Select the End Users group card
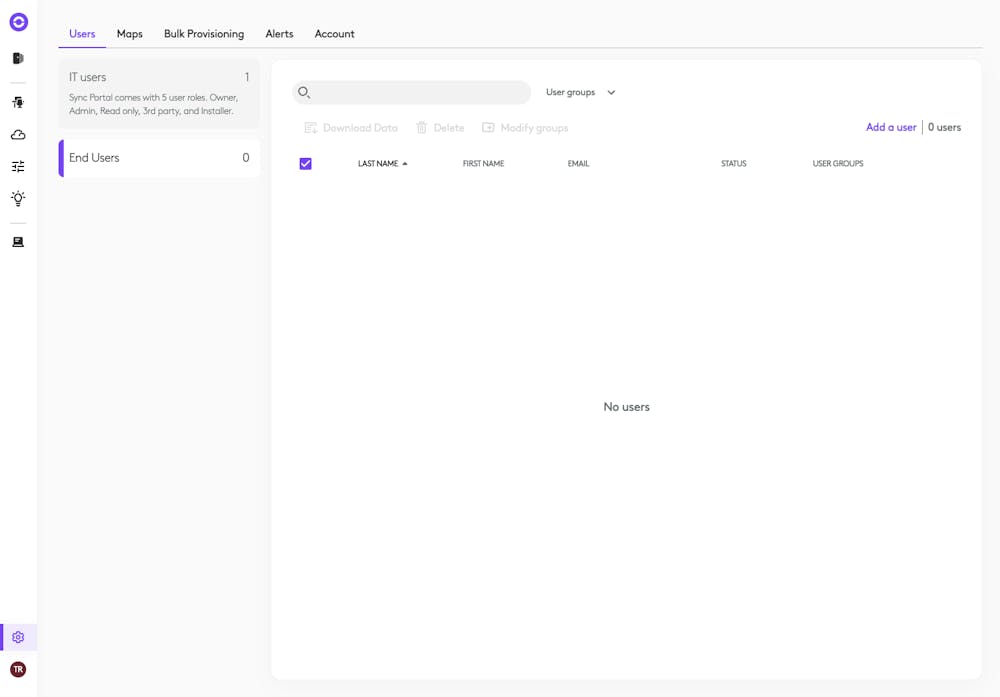The width and height of the screenshot is (1000, 697). [x=158, y=157]
